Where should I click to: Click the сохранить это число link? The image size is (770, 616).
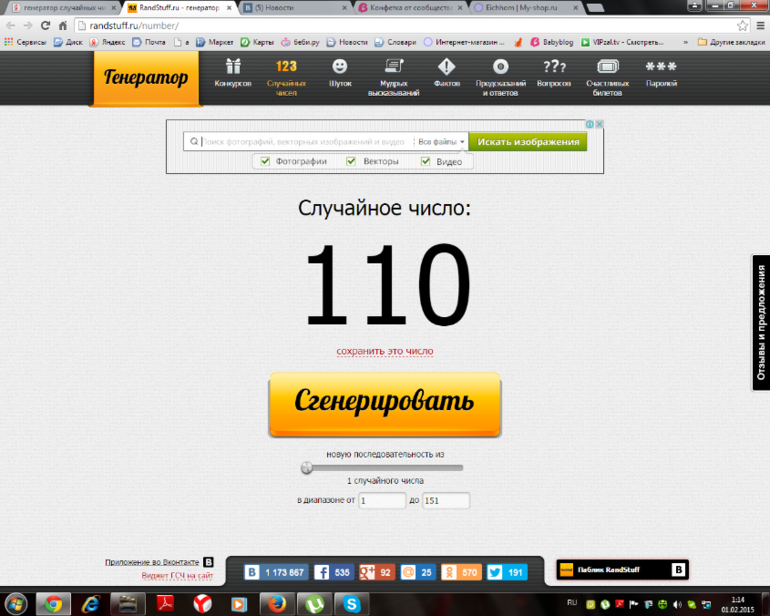tap(385, 351)
